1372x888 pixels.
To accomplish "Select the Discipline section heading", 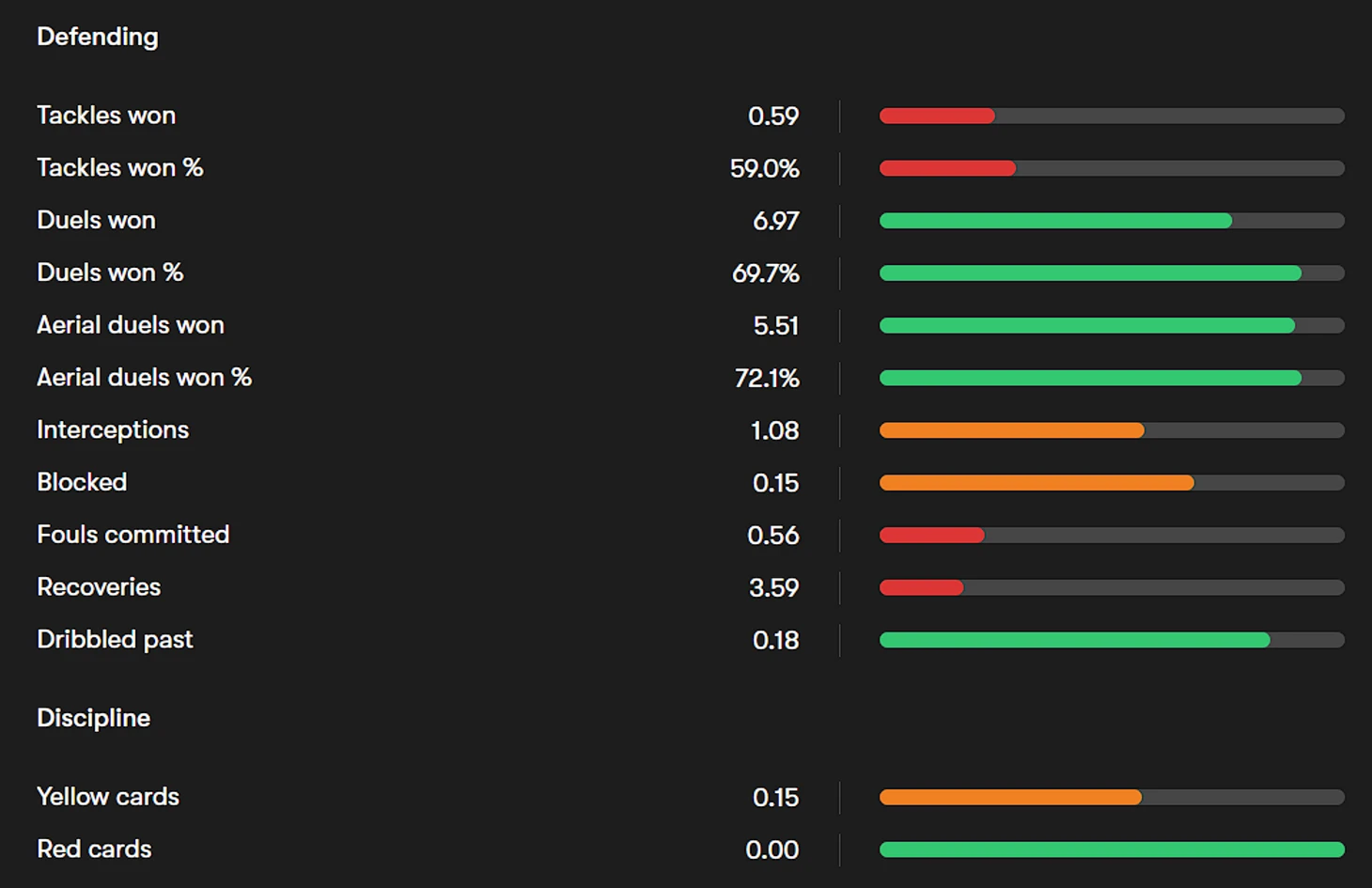I will point(93,718).
